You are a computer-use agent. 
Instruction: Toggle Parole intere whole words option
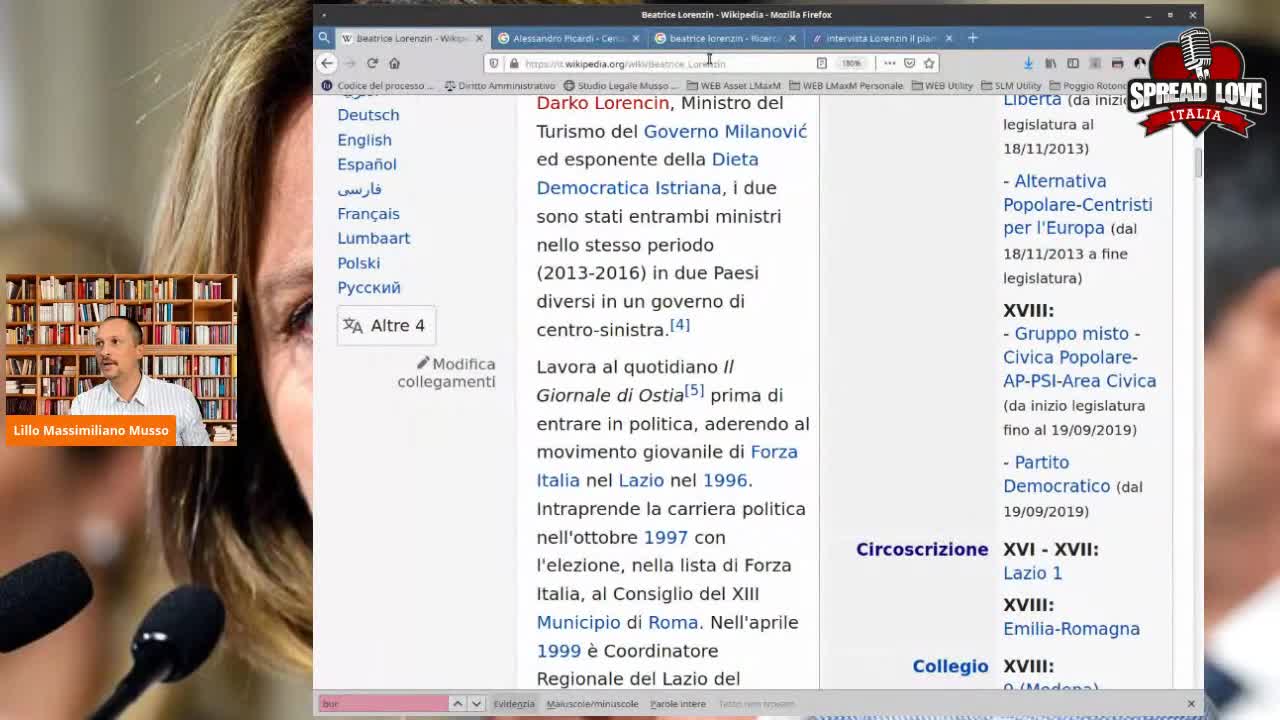[x=678, y=704]
